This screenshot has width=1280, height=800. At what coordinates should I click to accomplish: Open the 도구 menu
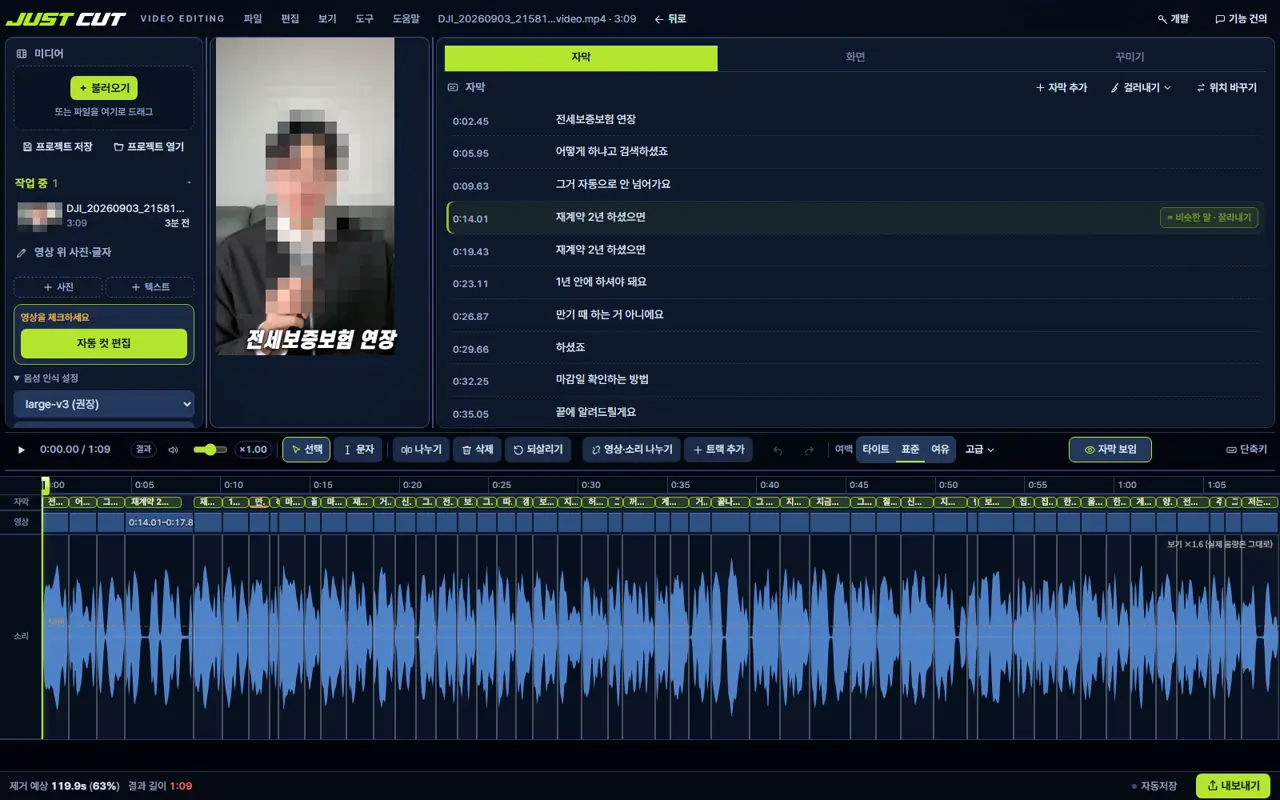coord(364,19)
